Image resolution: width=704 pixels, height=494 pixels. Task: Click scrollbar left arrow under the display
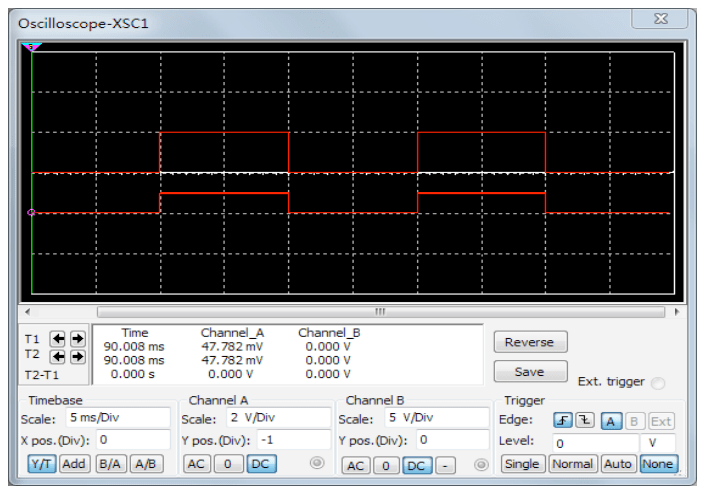[x=27, y=312]
